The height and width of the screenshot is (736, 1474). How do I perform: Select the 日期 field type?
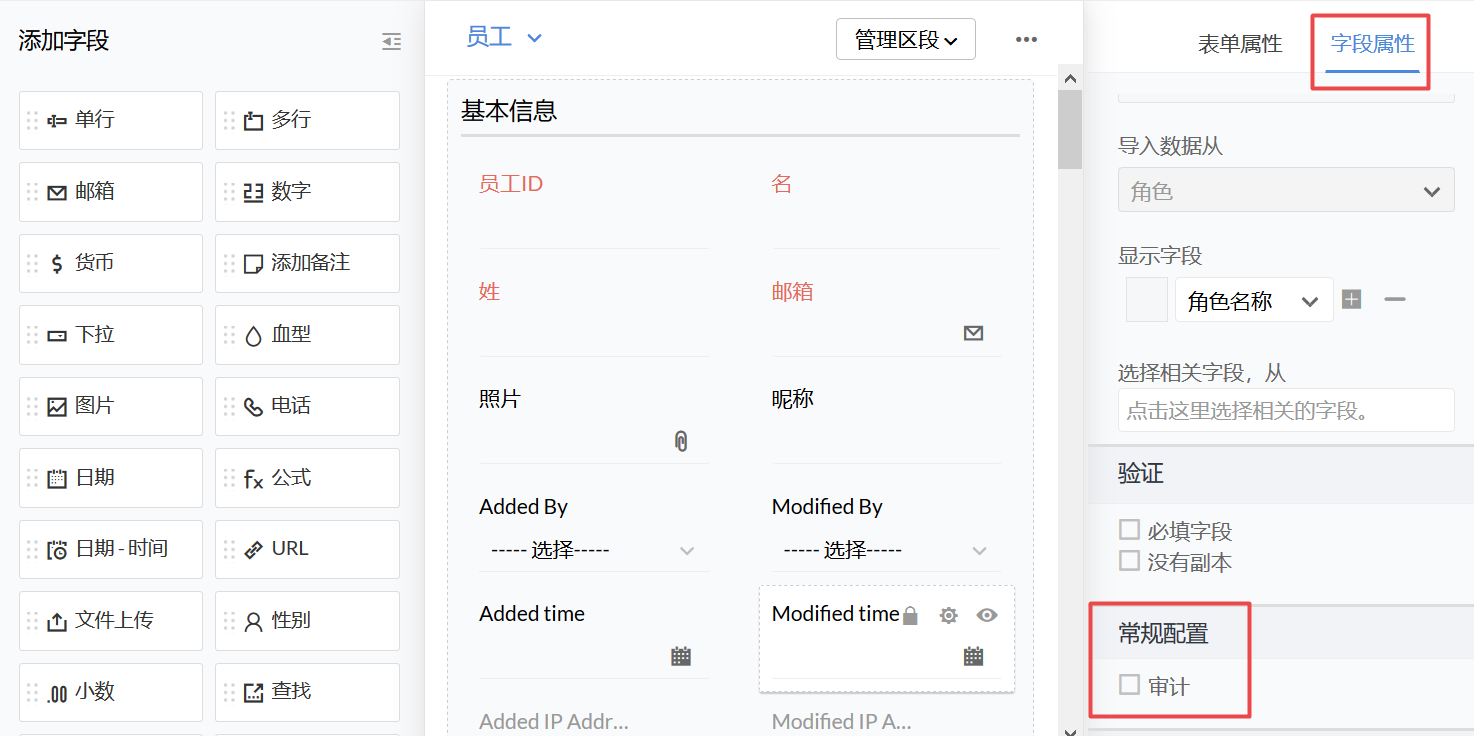pos(111,478)
